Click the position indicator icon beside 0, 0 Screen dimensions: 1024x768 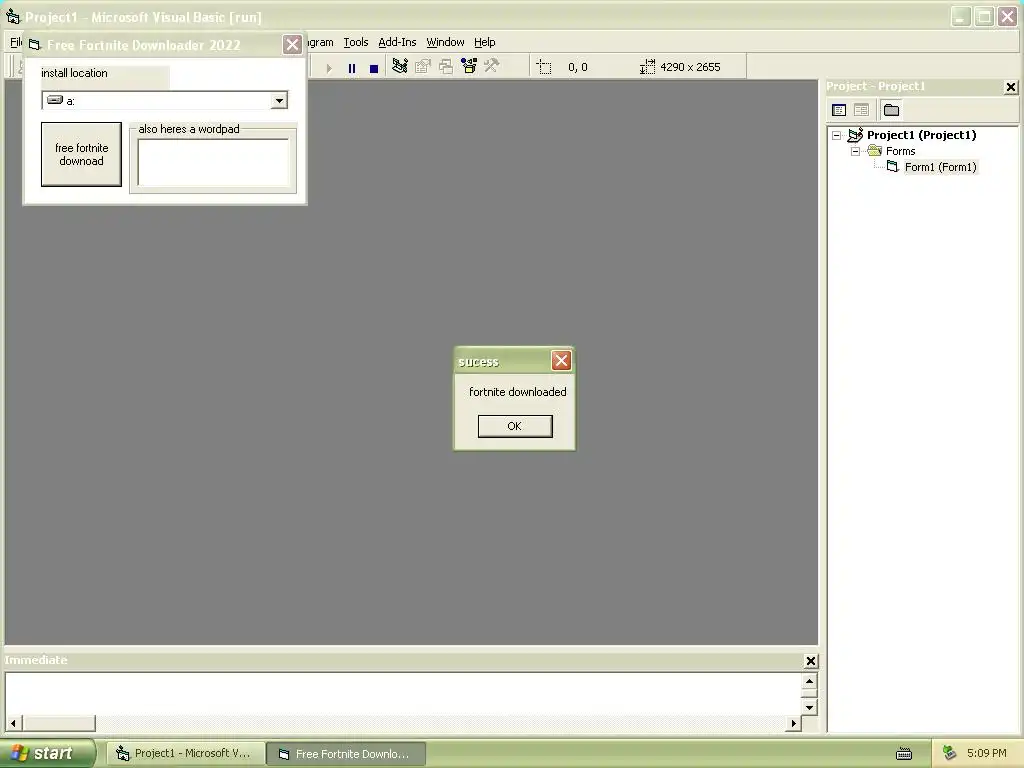[544, 67]
